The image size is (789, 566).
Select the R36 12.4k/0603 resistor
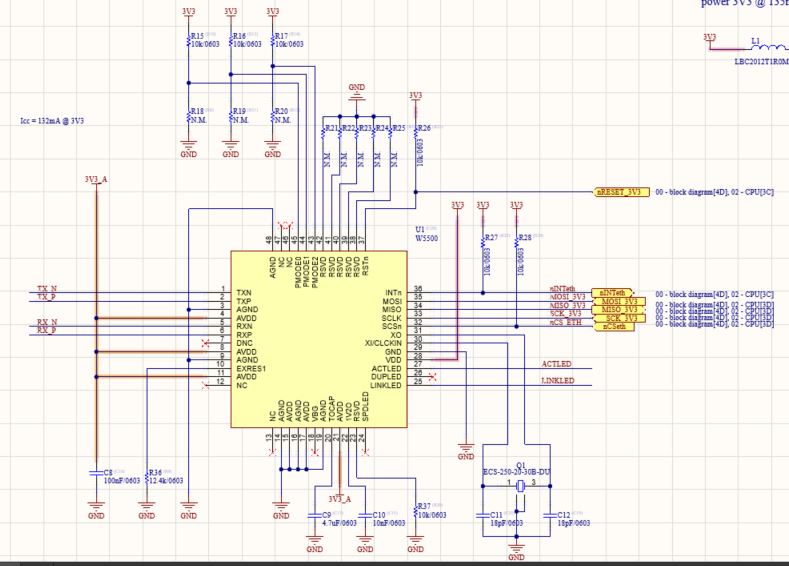[x=146, y=477]
